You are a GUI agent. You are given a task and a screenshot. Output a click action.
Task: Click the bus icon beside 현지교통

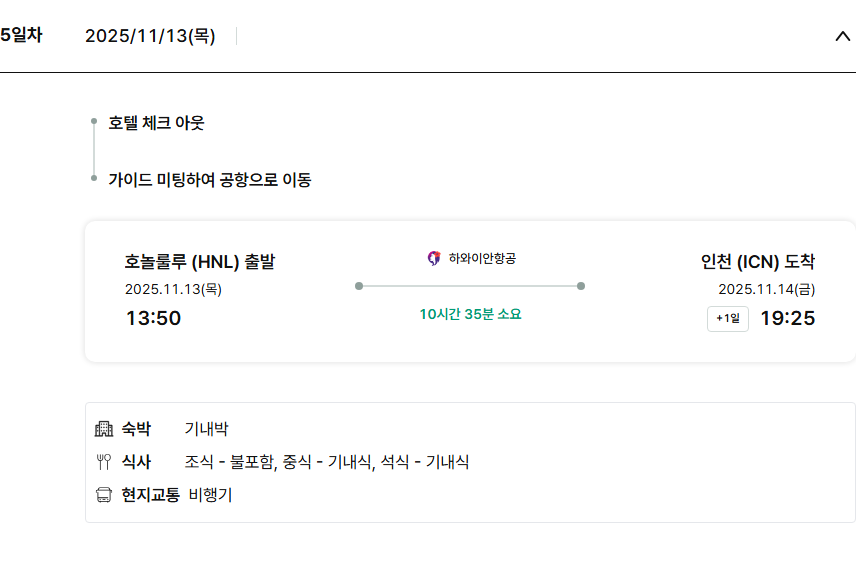click(x=104, y=495)
